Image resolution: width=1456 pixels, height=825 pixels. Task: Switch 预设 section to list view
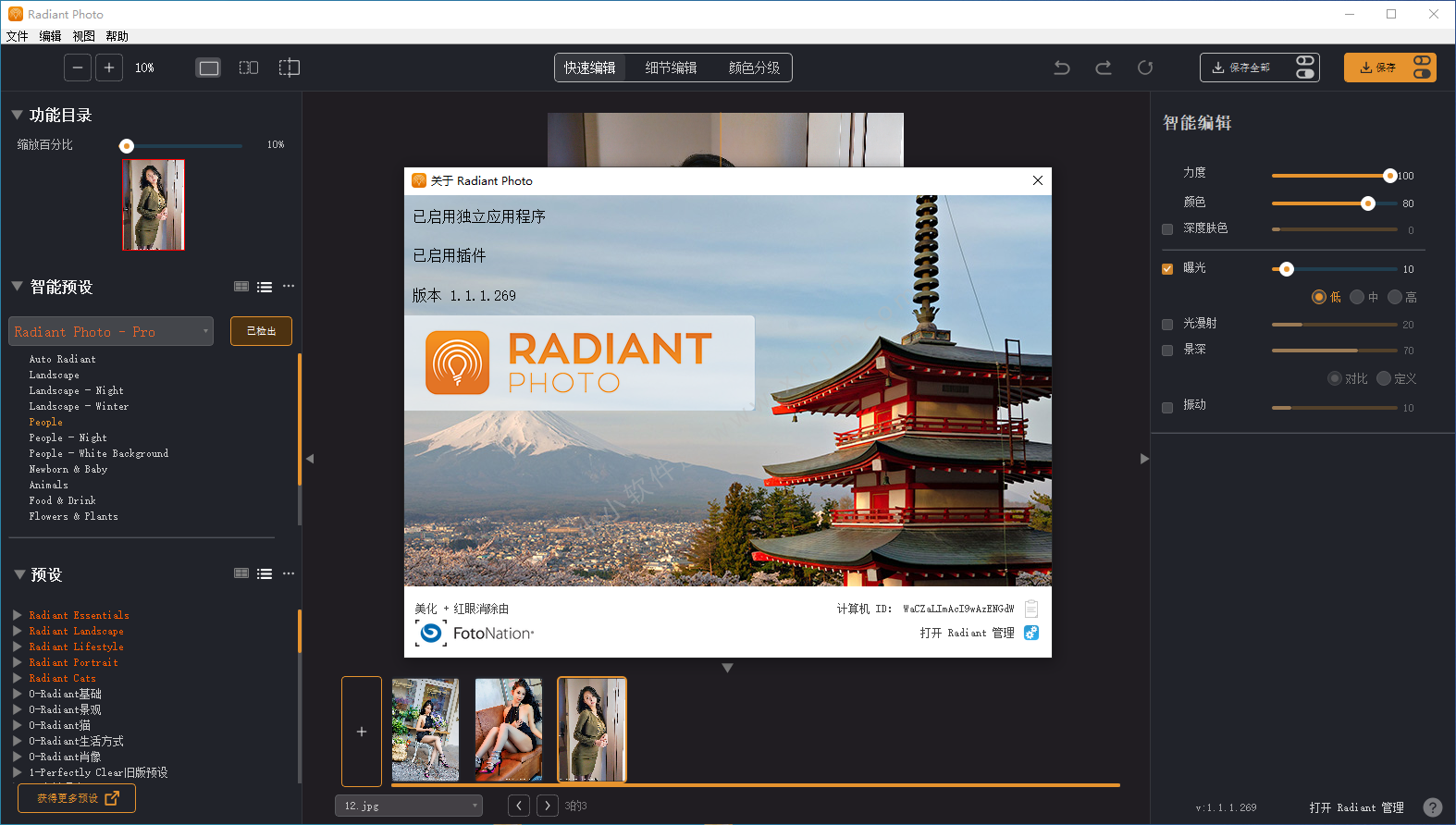[x=265, y=573]
